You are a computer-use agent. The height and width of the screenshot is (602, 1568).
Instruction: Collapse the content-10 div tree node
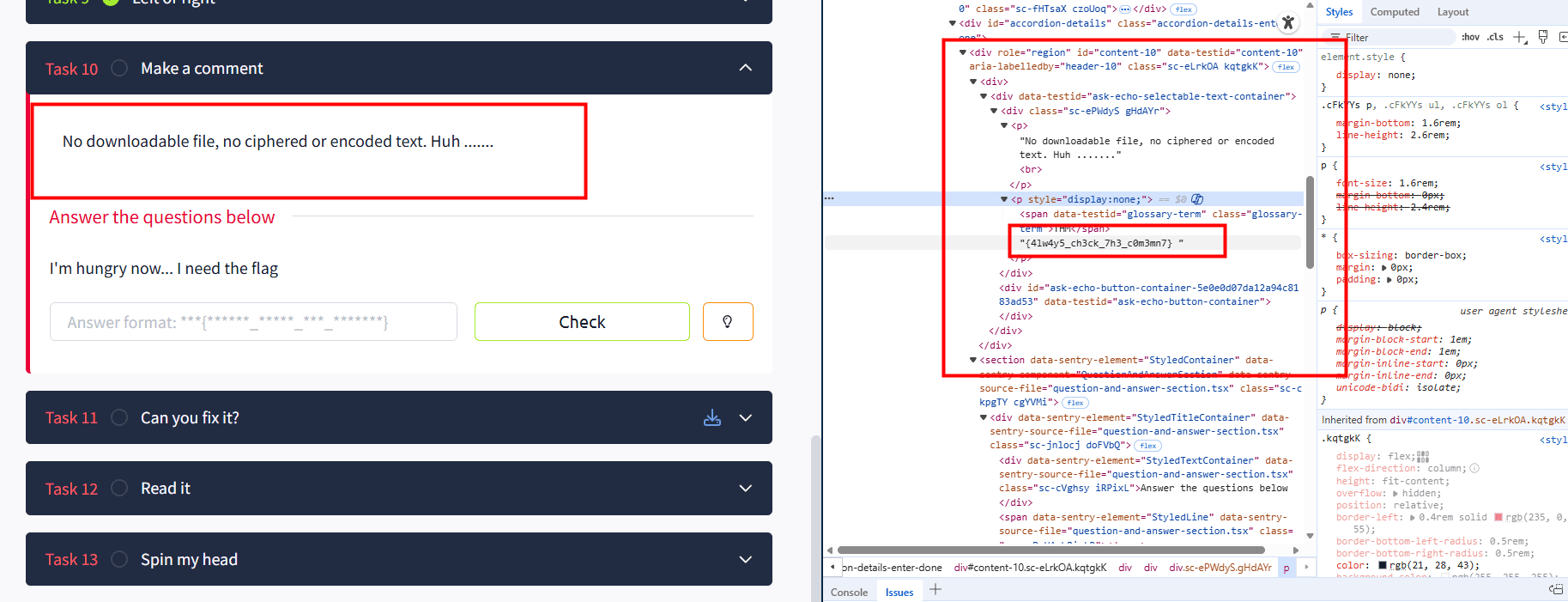[962, 52]
